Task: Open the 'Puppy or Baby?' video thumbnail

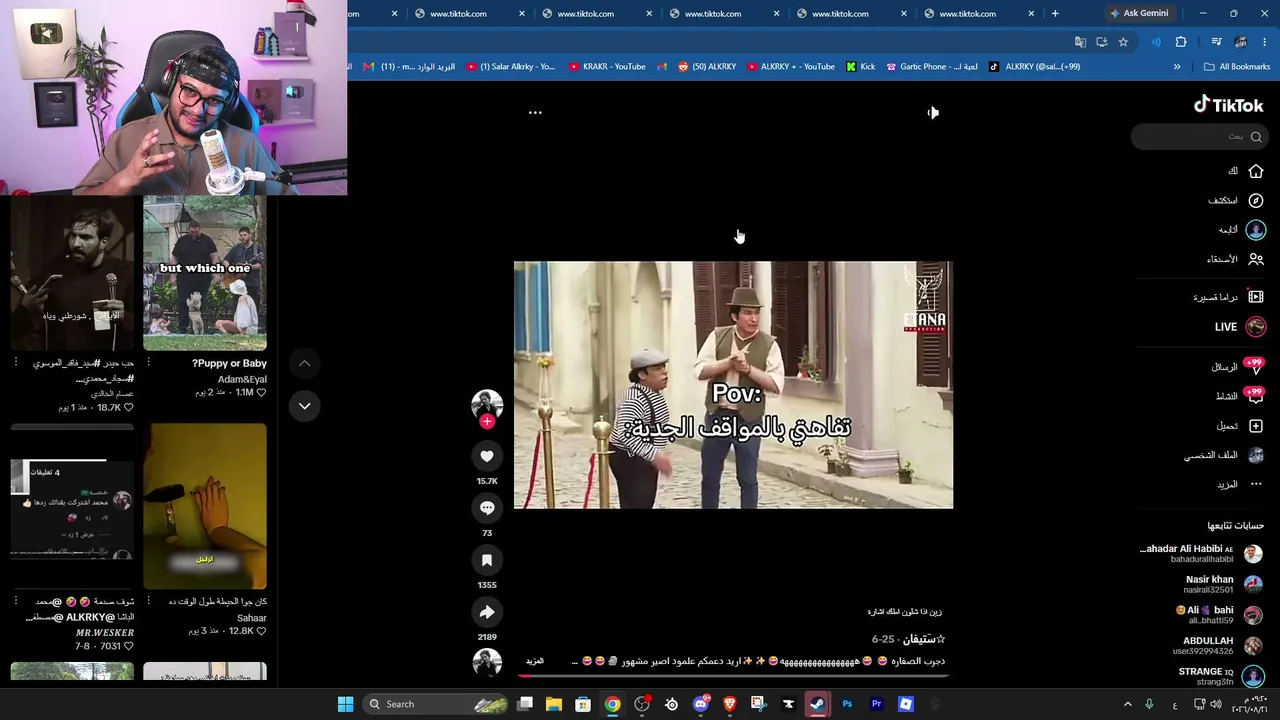Action: tap(205, 273)
